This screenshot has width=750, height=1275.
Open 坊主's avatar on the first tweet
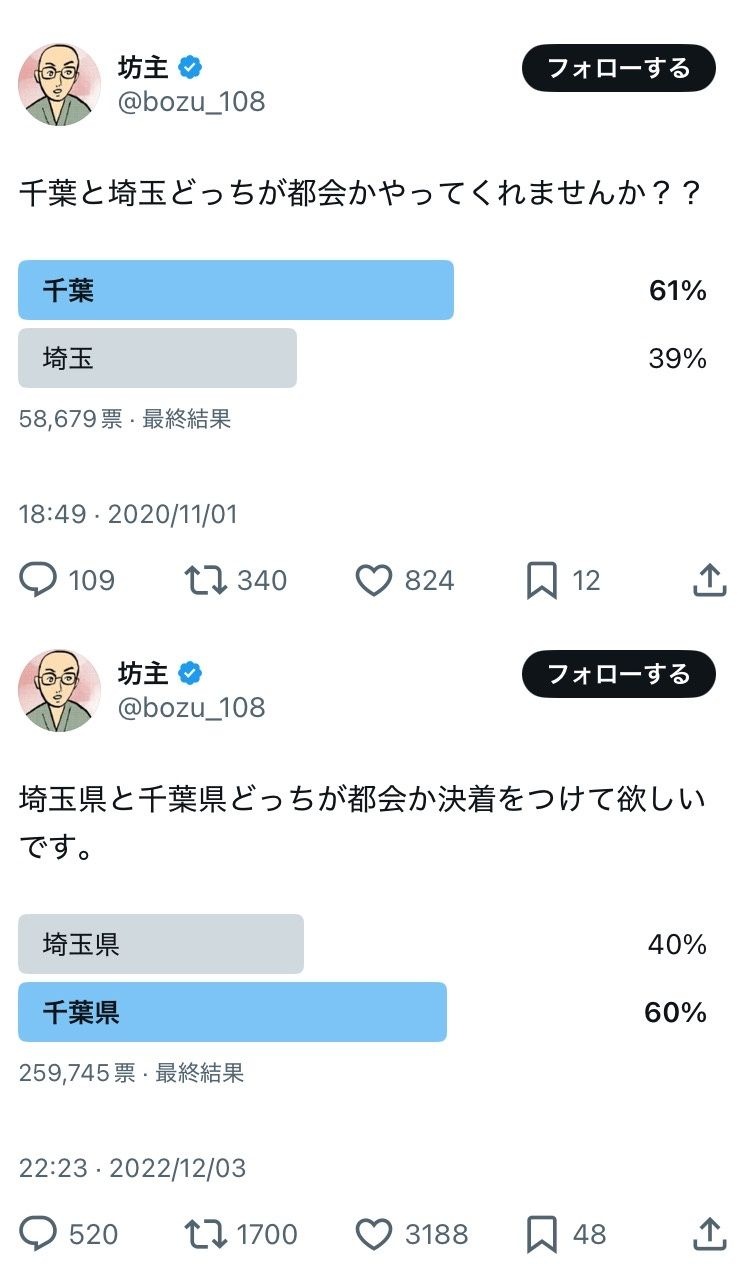click(x=60, y=84)
